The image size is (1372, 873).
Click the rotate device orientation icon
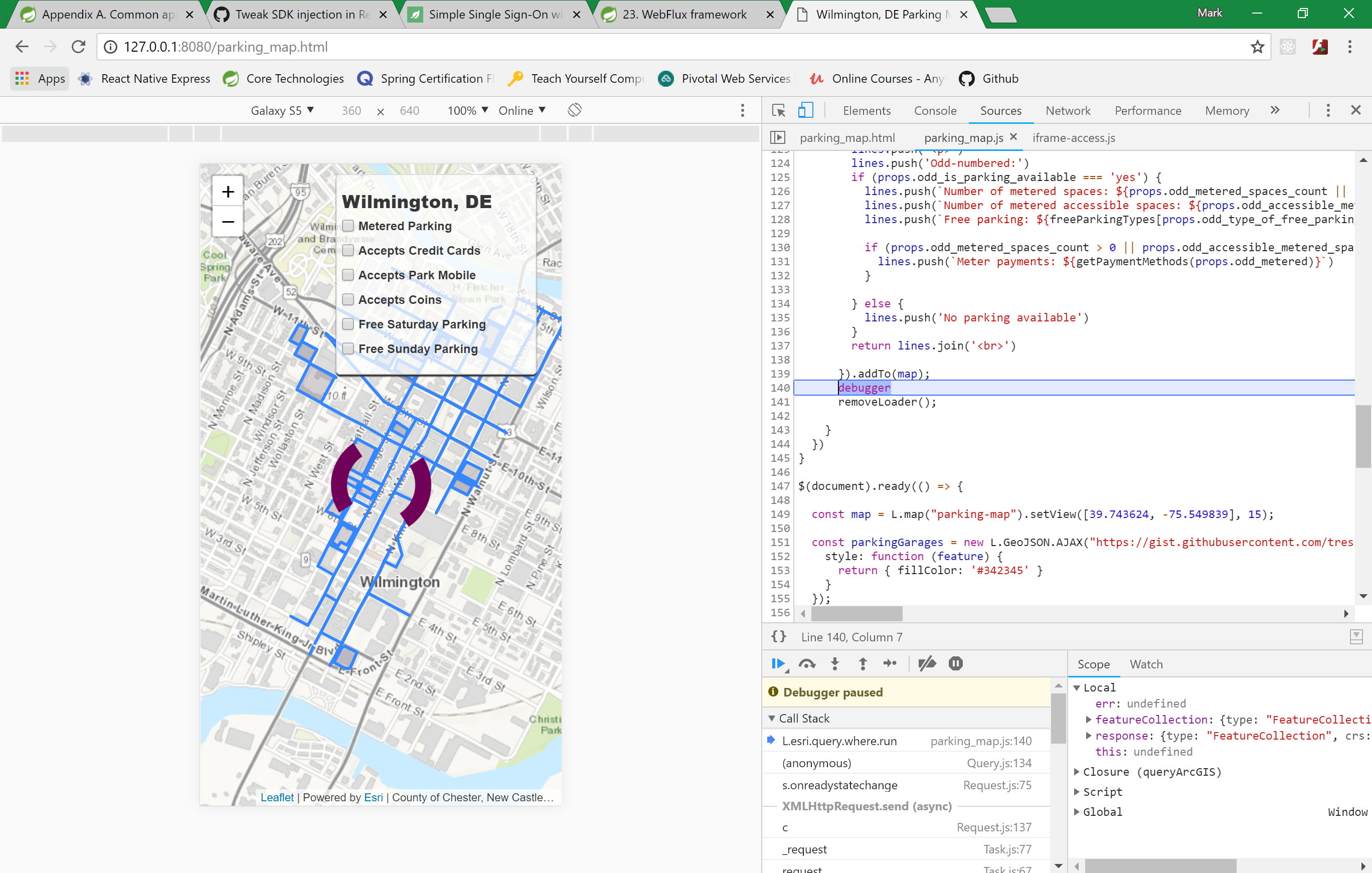pyautogui.click(x=574, y=110)
